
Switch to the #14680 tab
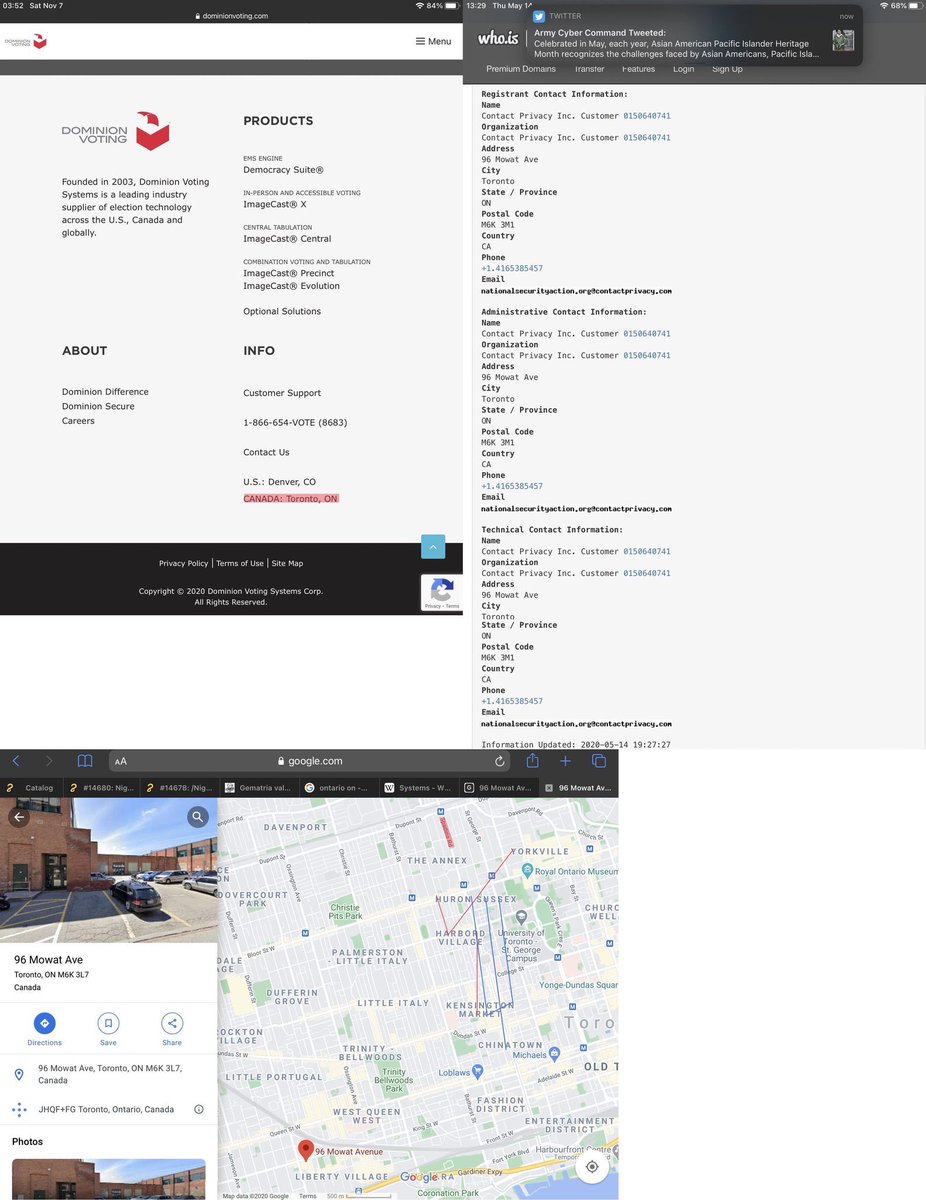101,787
